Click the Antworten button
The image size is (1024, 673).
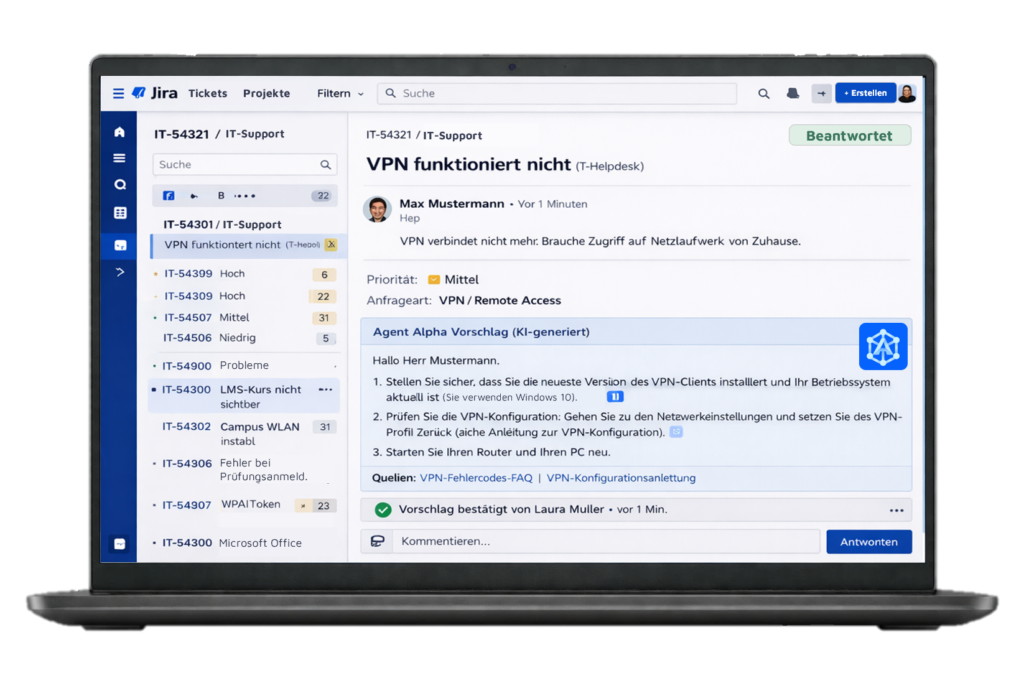[868, 541]
